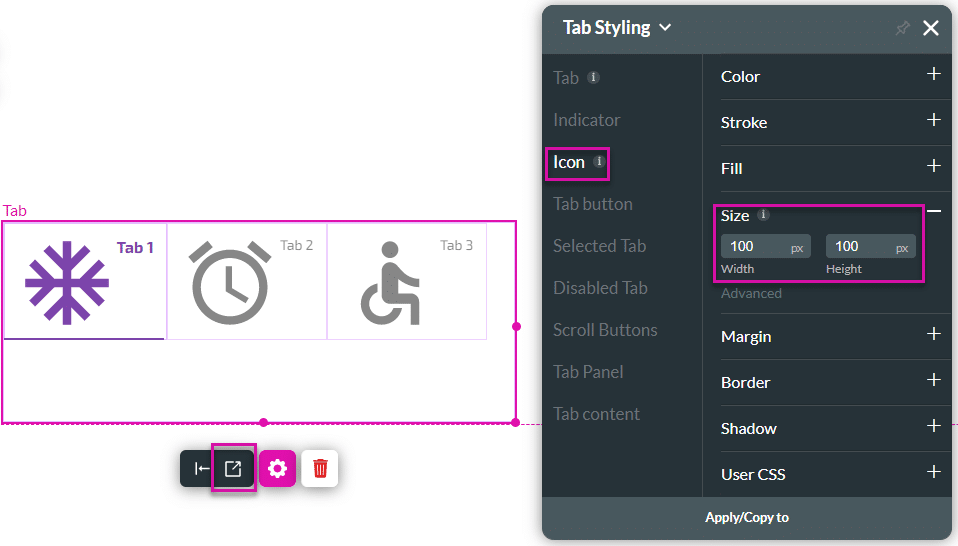Expand the Stroke section

point(933,121)
